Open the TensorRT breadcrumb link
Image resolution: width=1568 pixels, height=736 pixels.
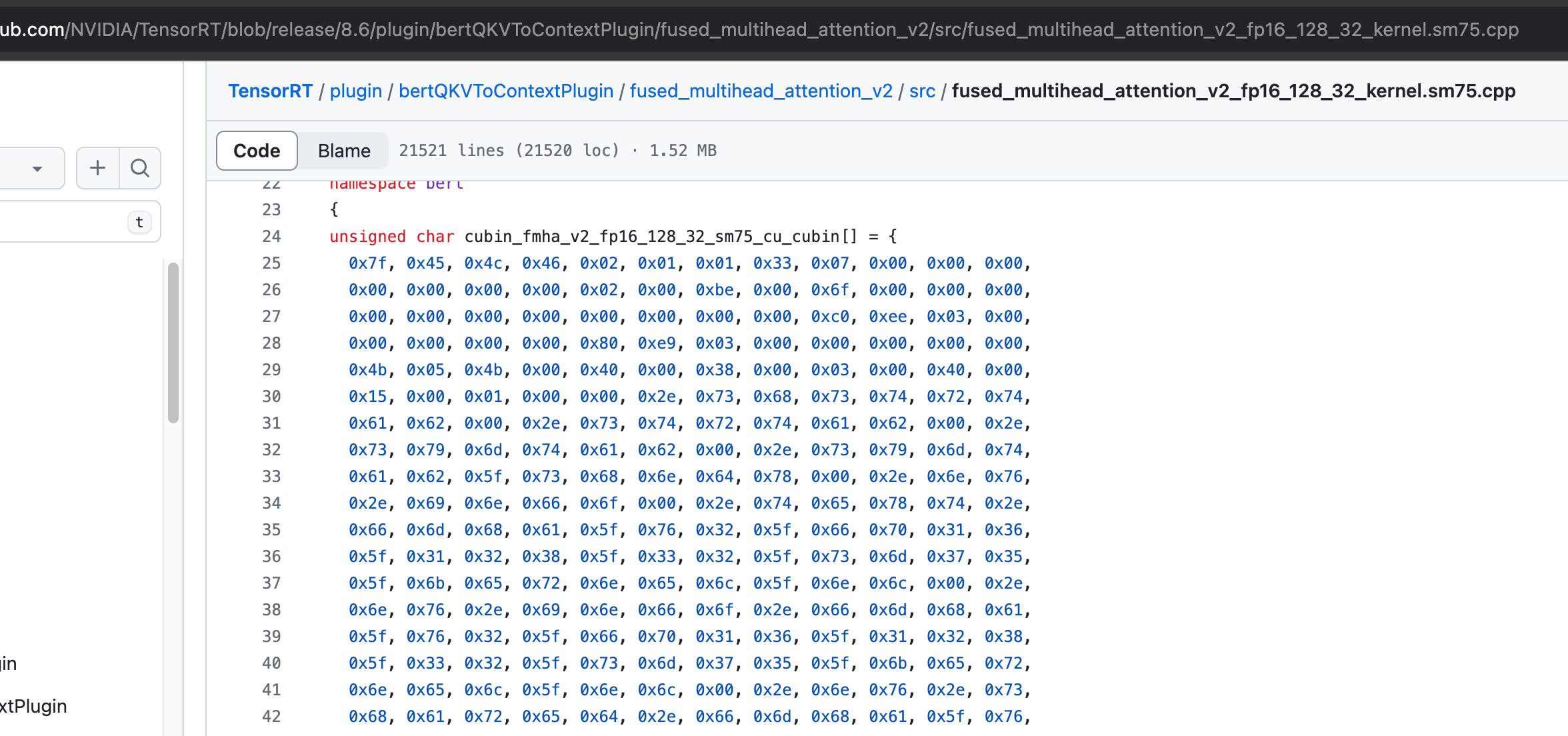[270, 91]
